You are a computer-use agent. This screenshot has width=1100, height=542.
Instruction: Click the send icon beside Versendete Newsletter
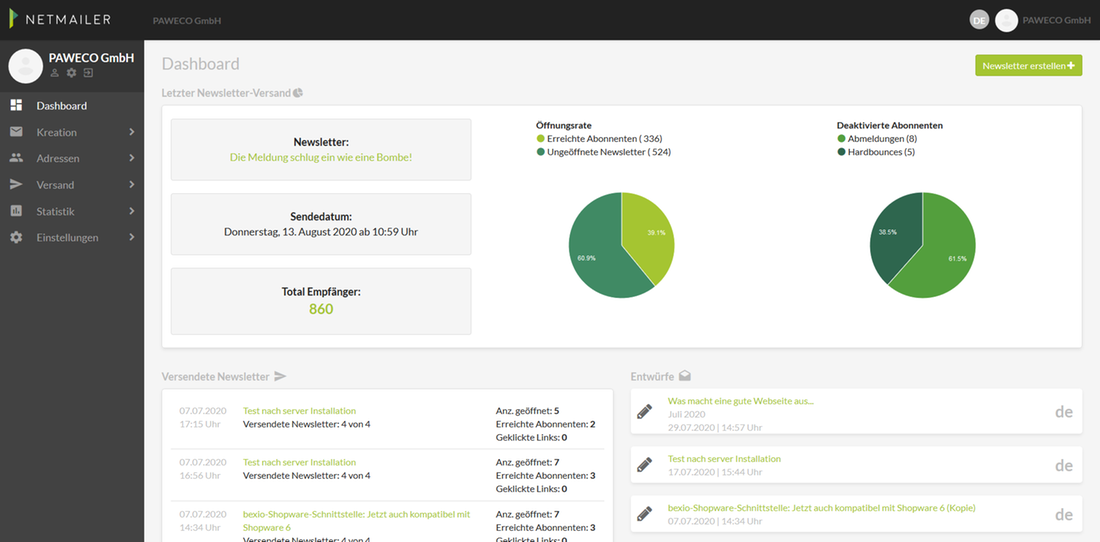280,377
